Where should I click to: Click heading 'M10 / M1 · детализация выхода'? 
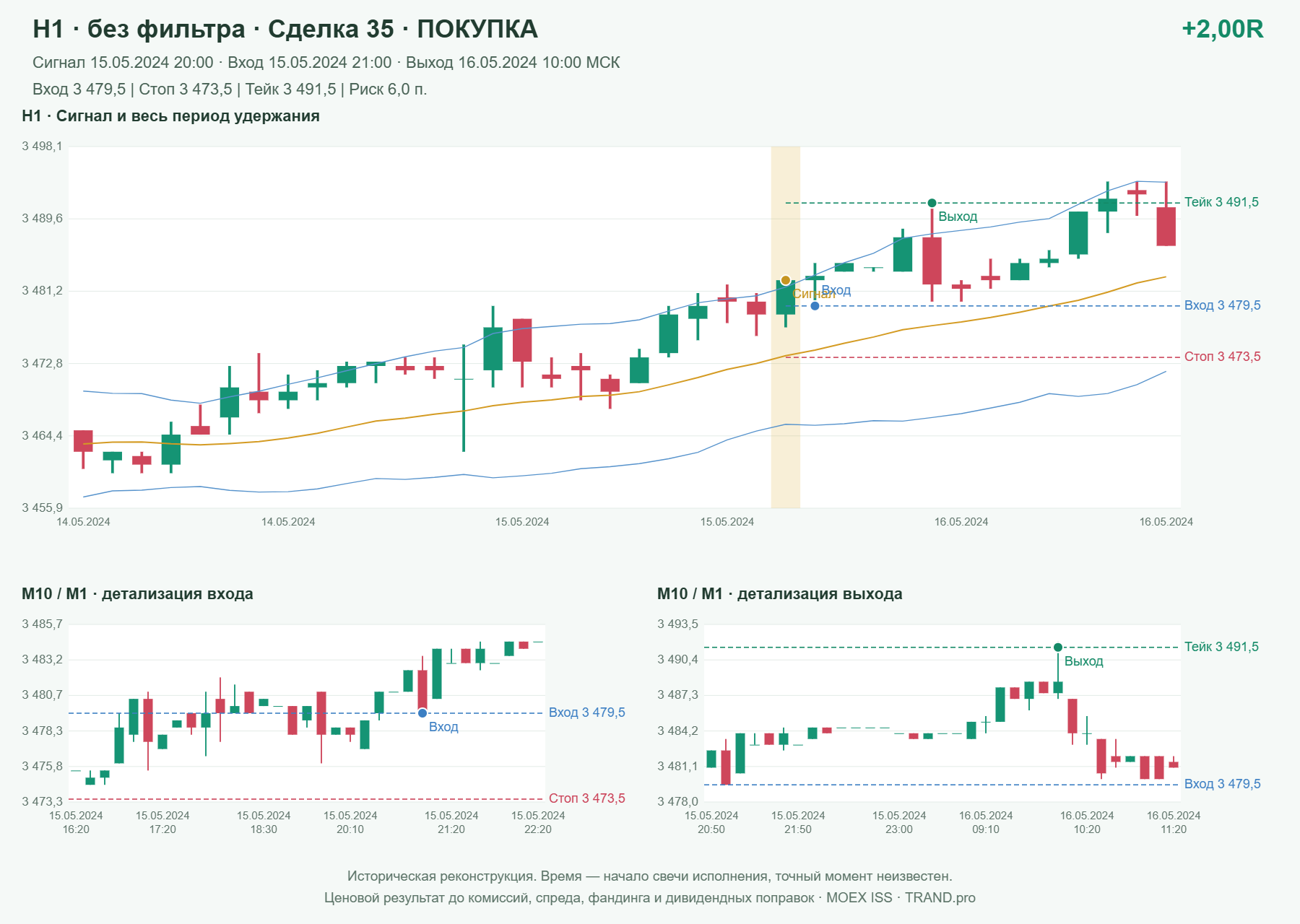pyautogui.click(x=780, y=594)
